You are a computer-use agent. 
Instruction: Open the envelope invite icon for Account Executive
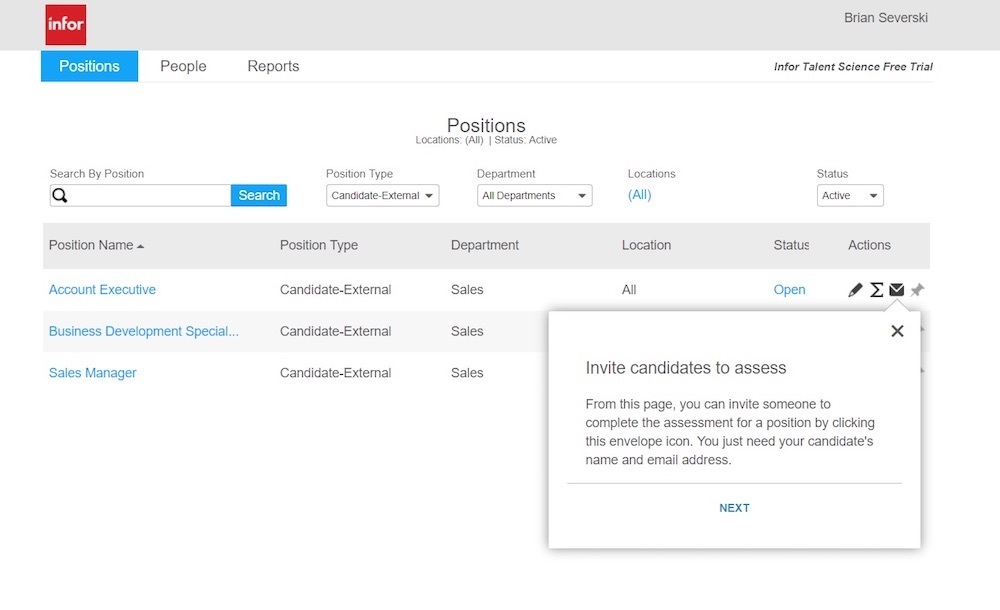[x=897, y=289]
